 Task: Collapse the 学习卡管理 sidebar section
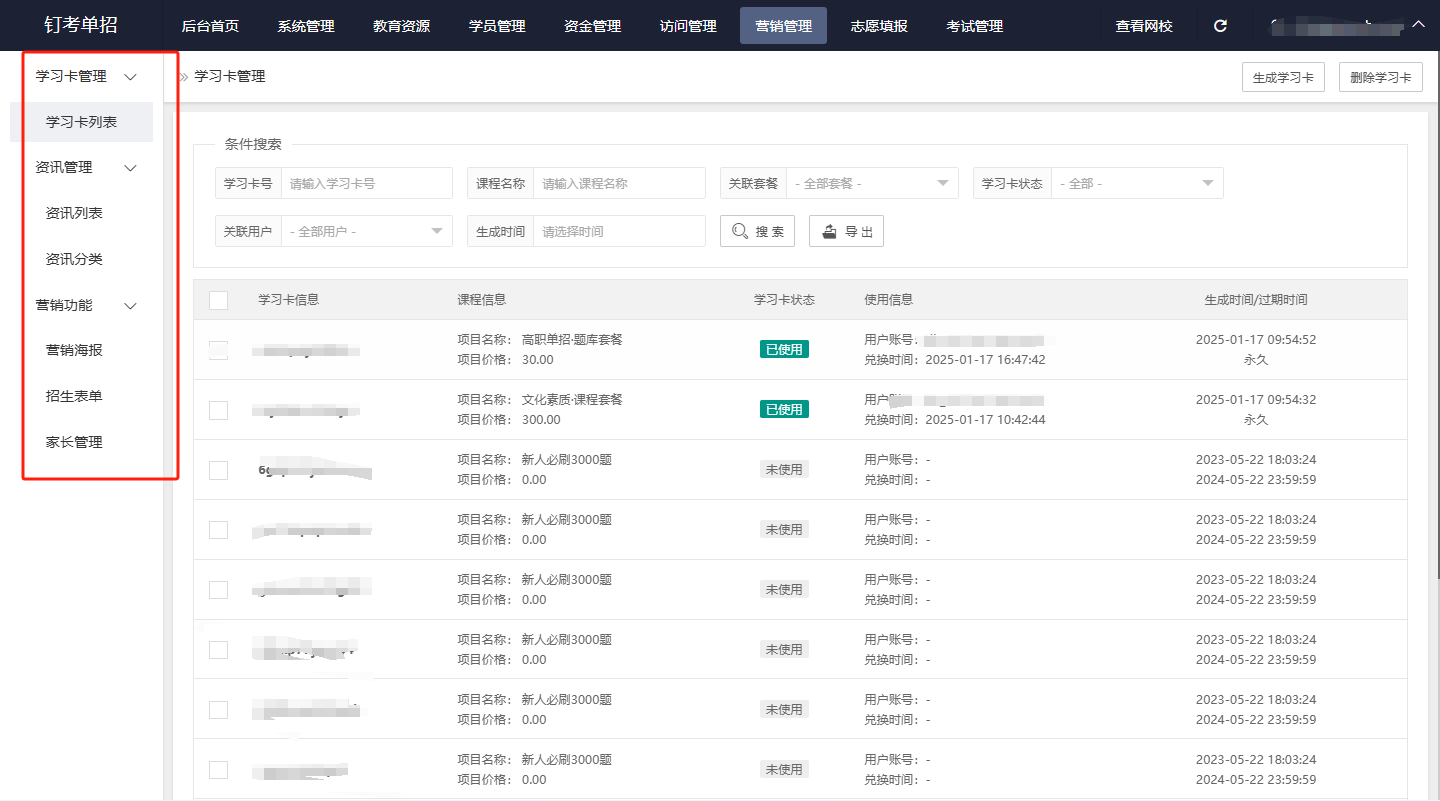(130, 76)
